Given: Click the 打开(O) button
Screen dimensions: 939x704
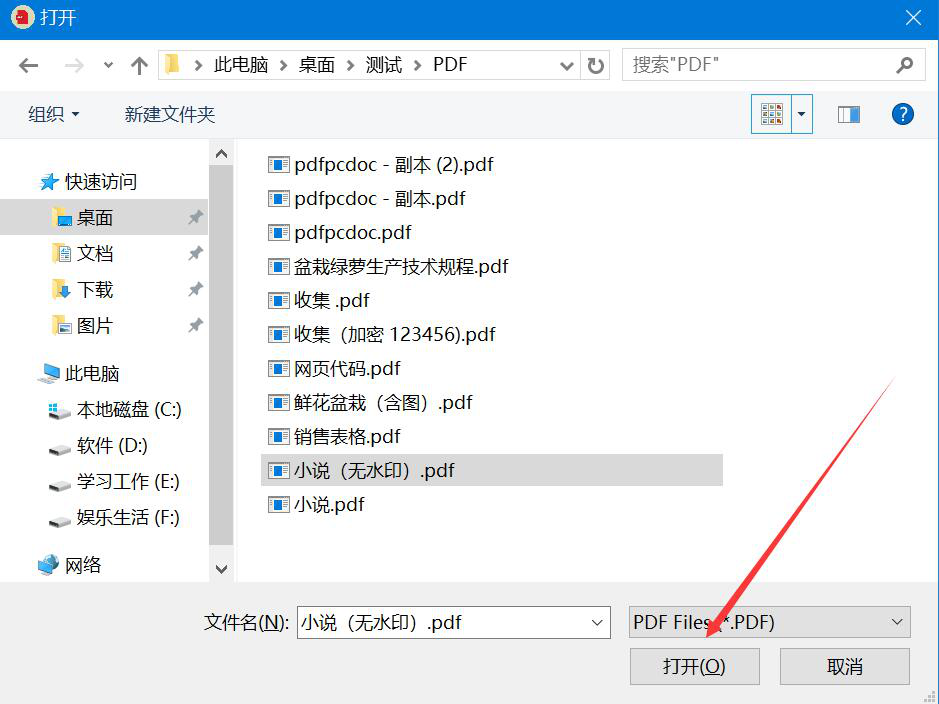Looking at the screenshot, I should tap(695, 666).
